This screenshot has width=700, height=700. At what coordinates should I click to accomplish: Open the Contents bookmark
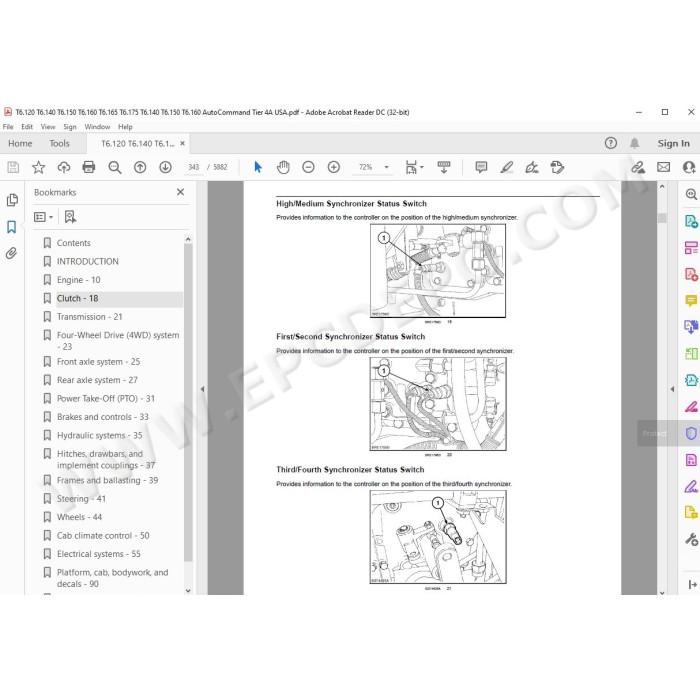pos(74,243)
